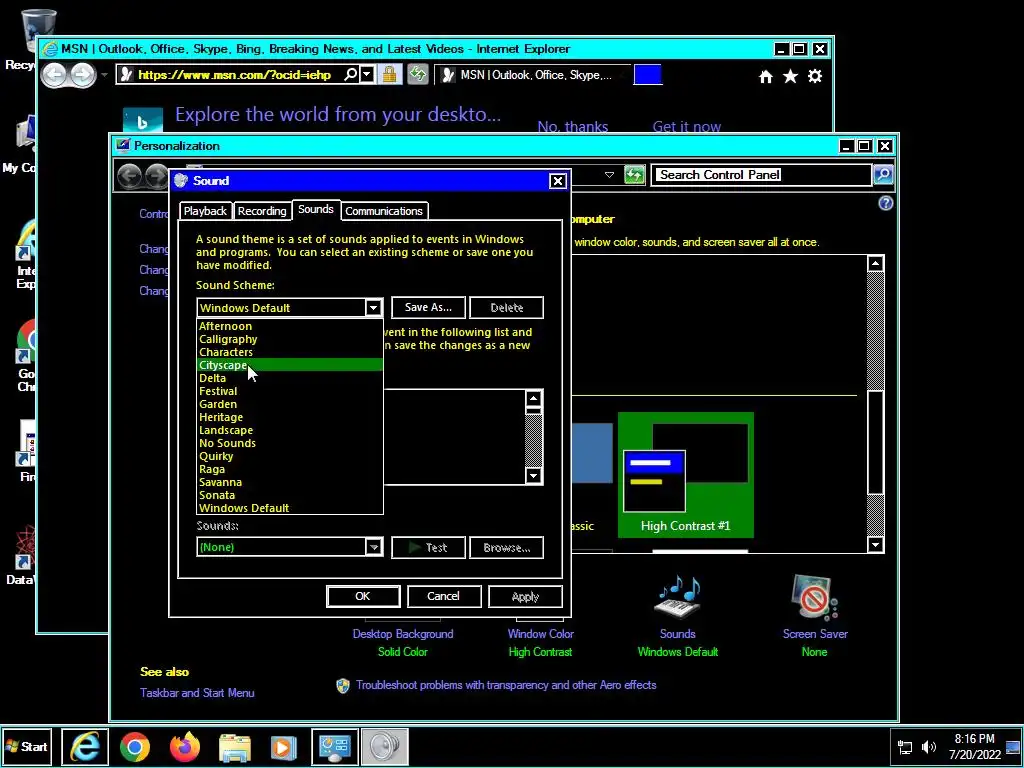The image size is (1024, 768).
Task: Select Quirky scheme entry
Action: (x=290, y=456)
